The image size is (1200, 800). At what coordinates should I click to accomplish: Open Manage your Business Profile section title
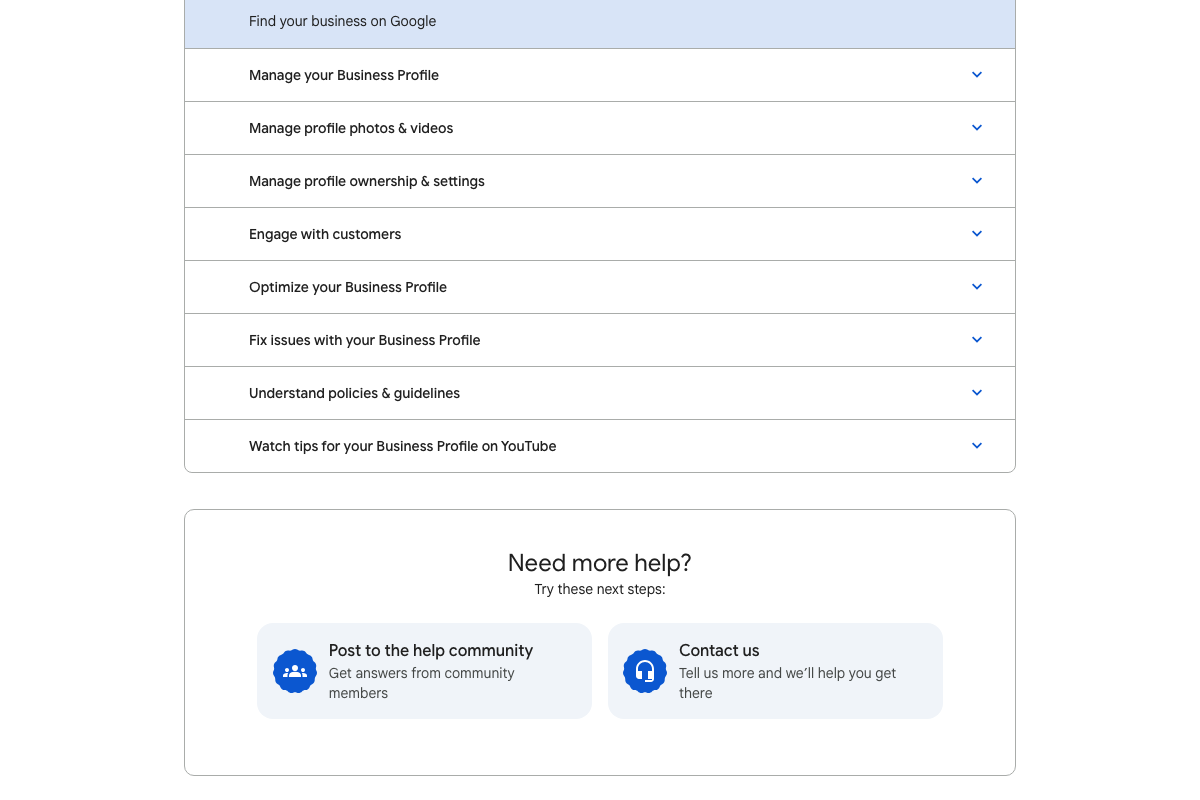coord(344,75)
